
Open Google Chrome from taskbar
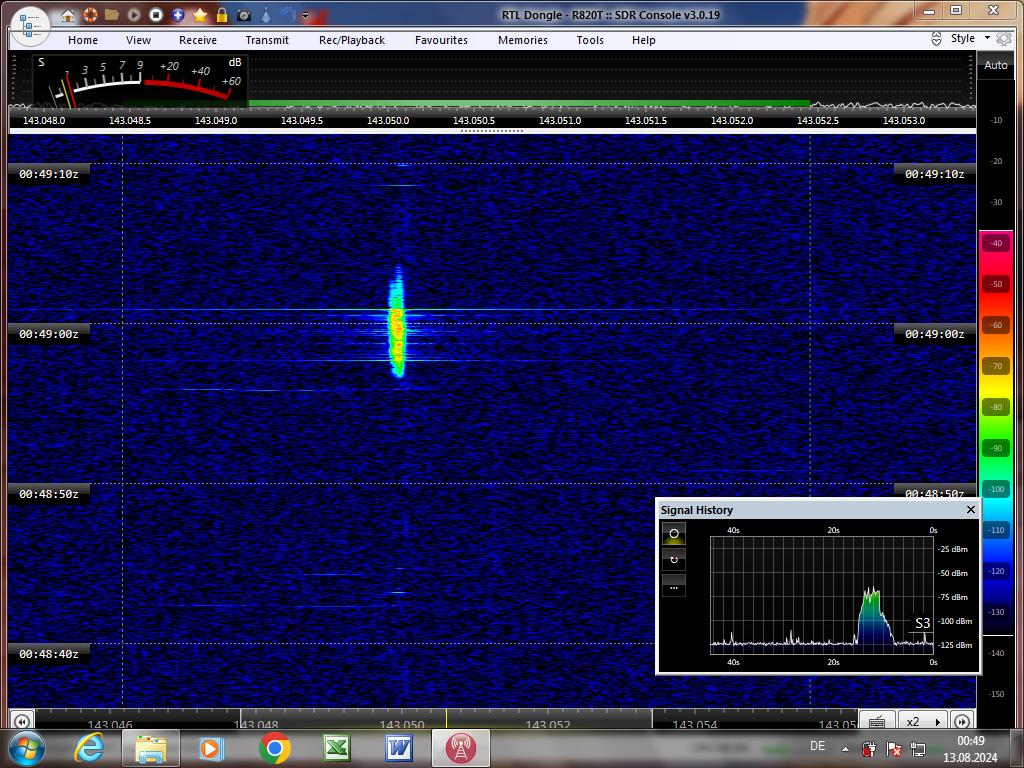(x=274, y=748)
